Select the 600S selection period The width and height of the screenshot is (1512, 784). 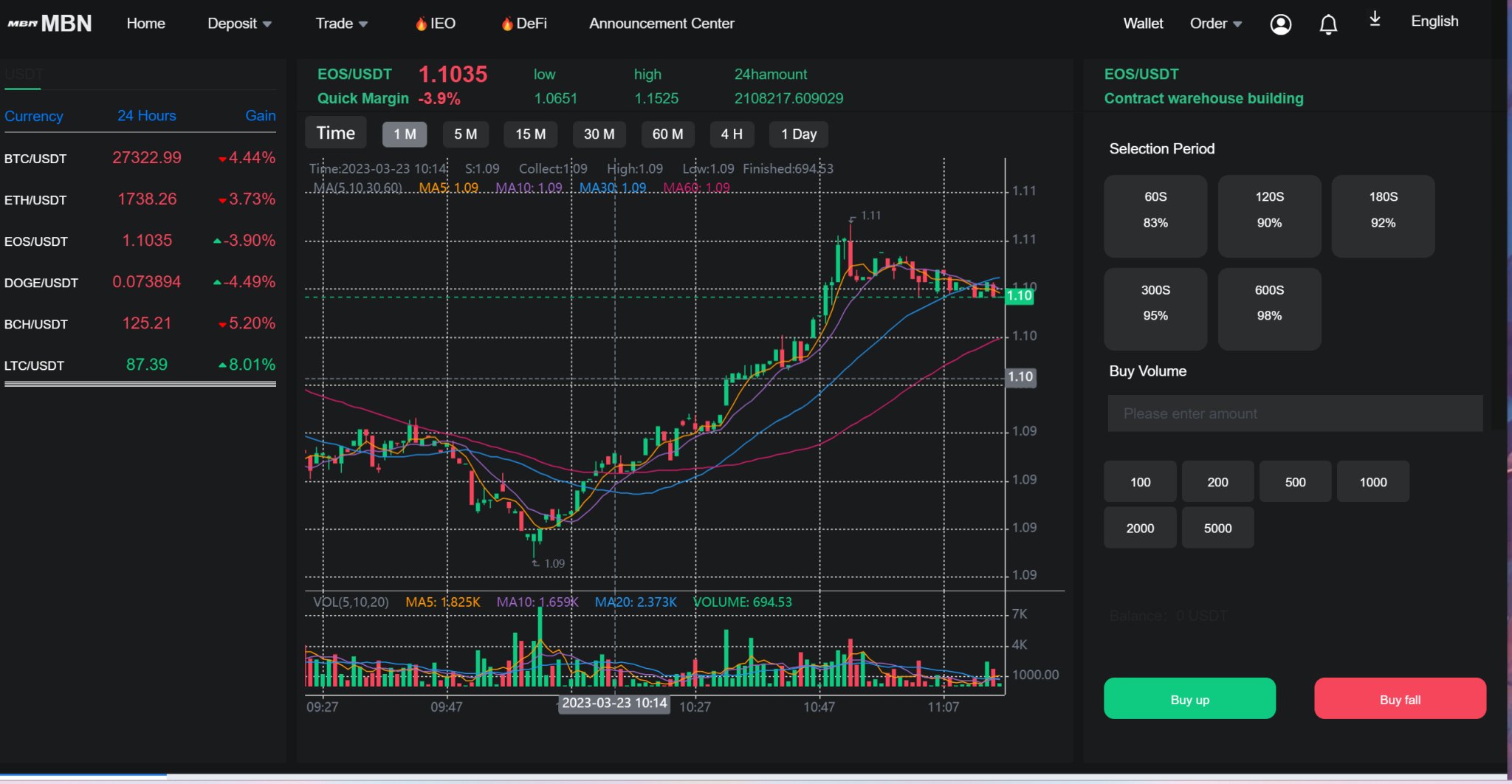coord(1268,309)
